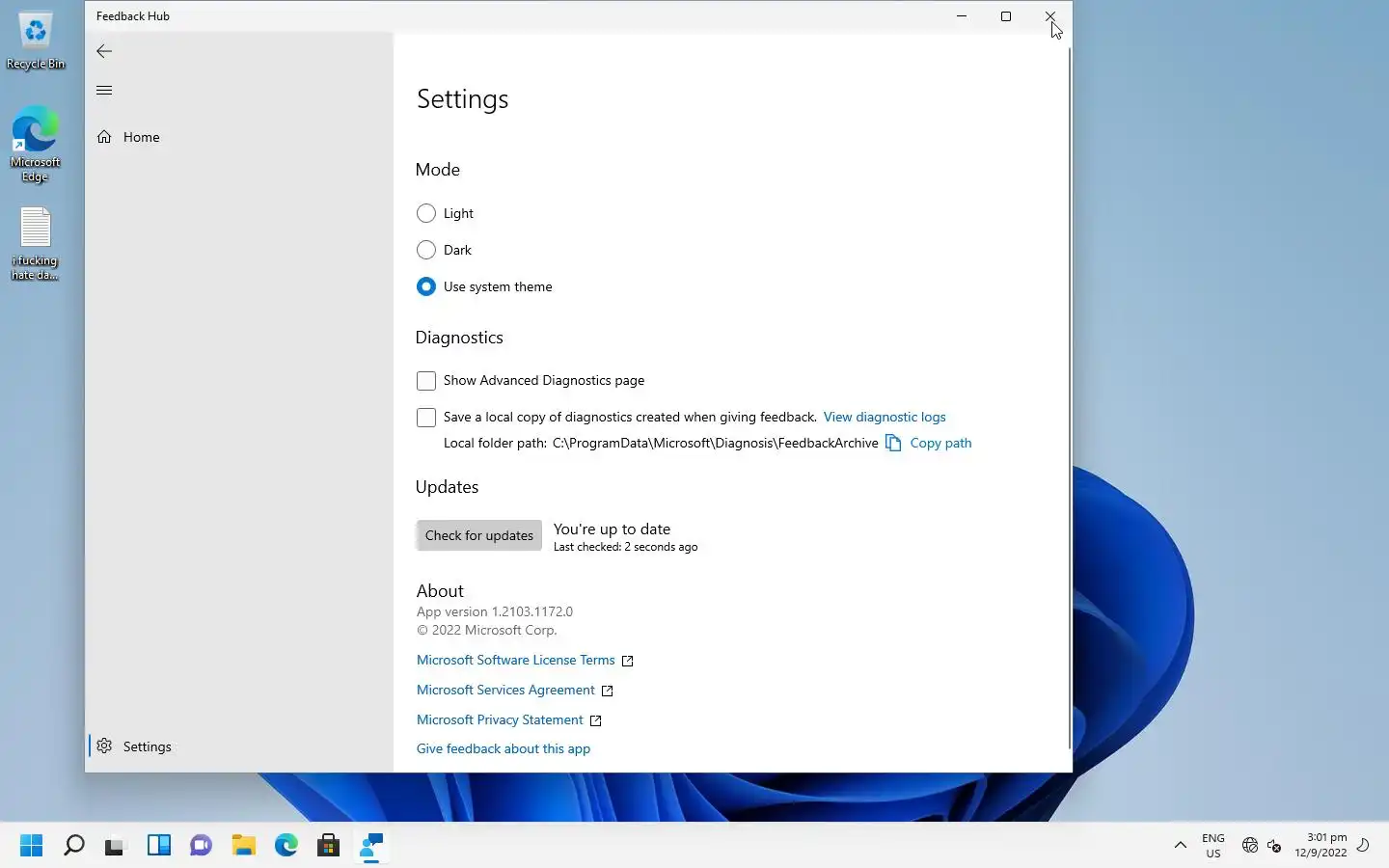Open Chat from the taskbar
Image resolution: width=1389 pixels, height=868 pixels.
(201, 846)
